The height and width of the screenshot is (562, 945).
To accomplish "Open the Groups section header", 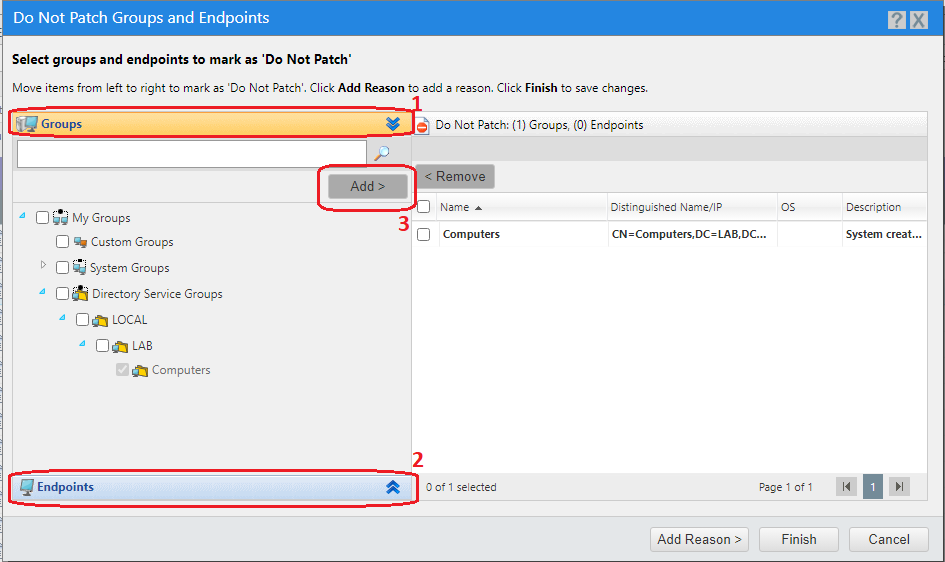I will tap(212, 123).
